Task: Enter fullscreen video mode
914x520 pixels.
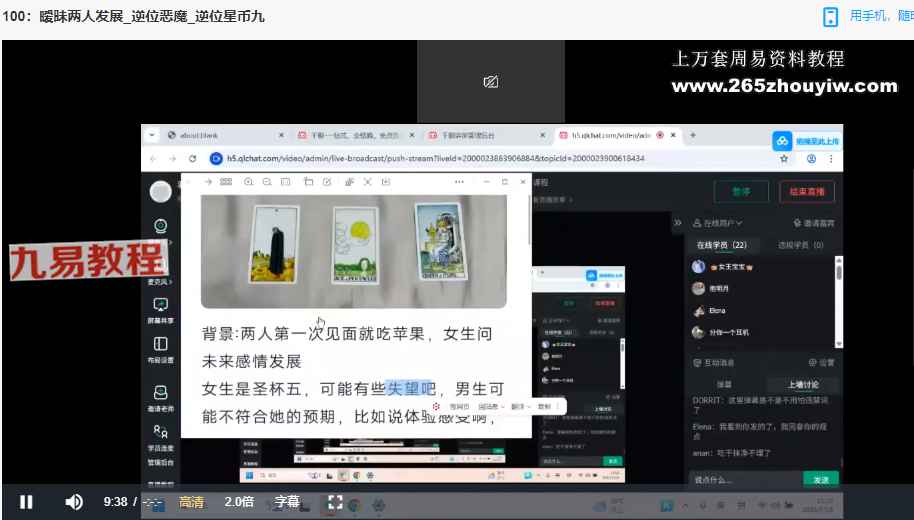Action: tap(335, 502)
